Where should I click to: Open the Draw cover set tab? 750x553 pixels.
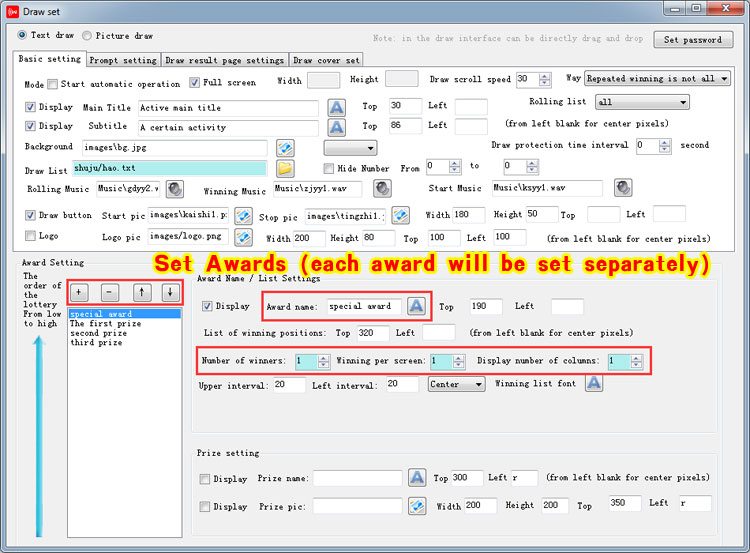coord(327,60)
